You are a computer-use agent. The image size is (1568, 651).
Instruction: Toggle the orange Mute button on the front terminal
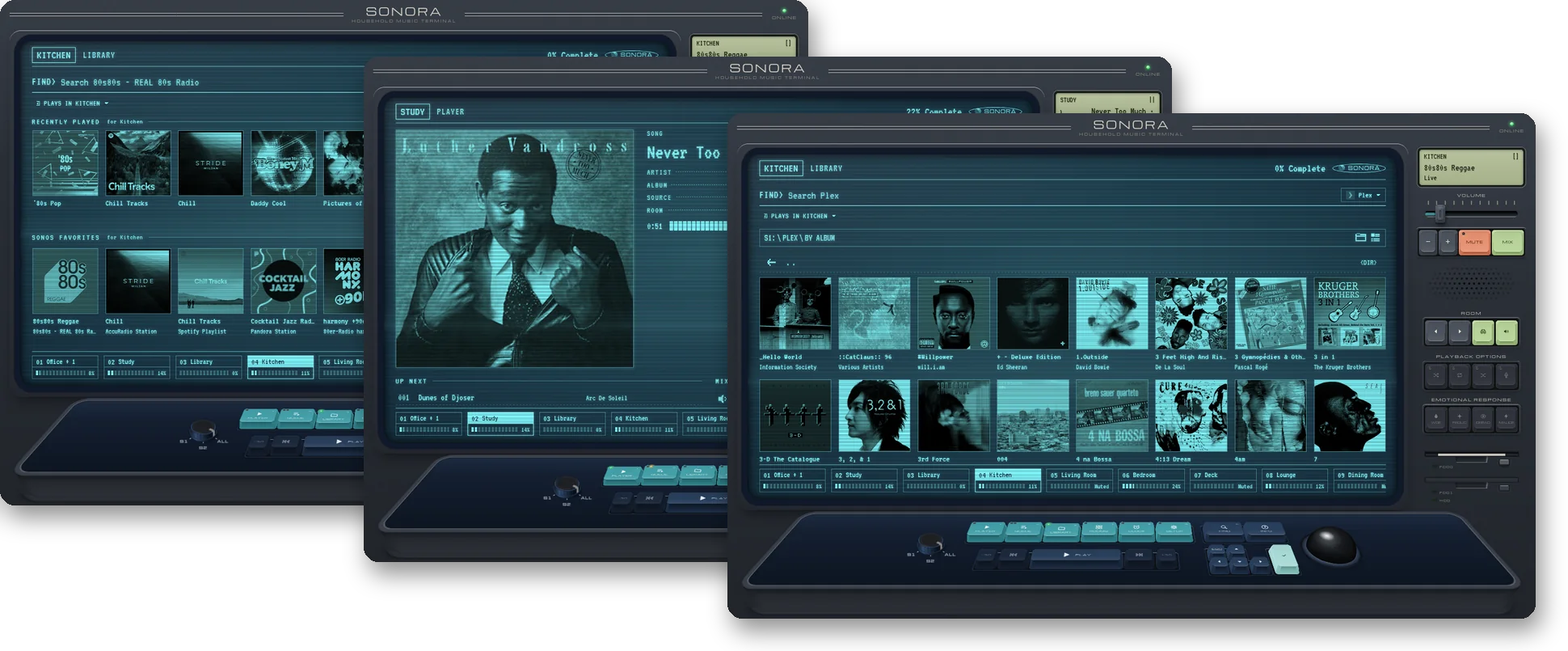point(1474,242)
